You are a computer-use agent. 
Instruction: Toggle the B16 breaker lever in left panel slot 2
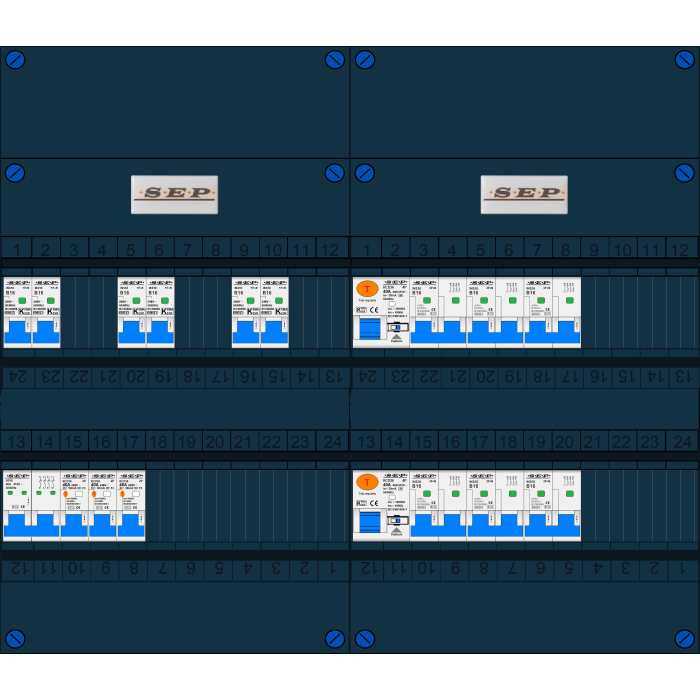click(x=46, y=333)
